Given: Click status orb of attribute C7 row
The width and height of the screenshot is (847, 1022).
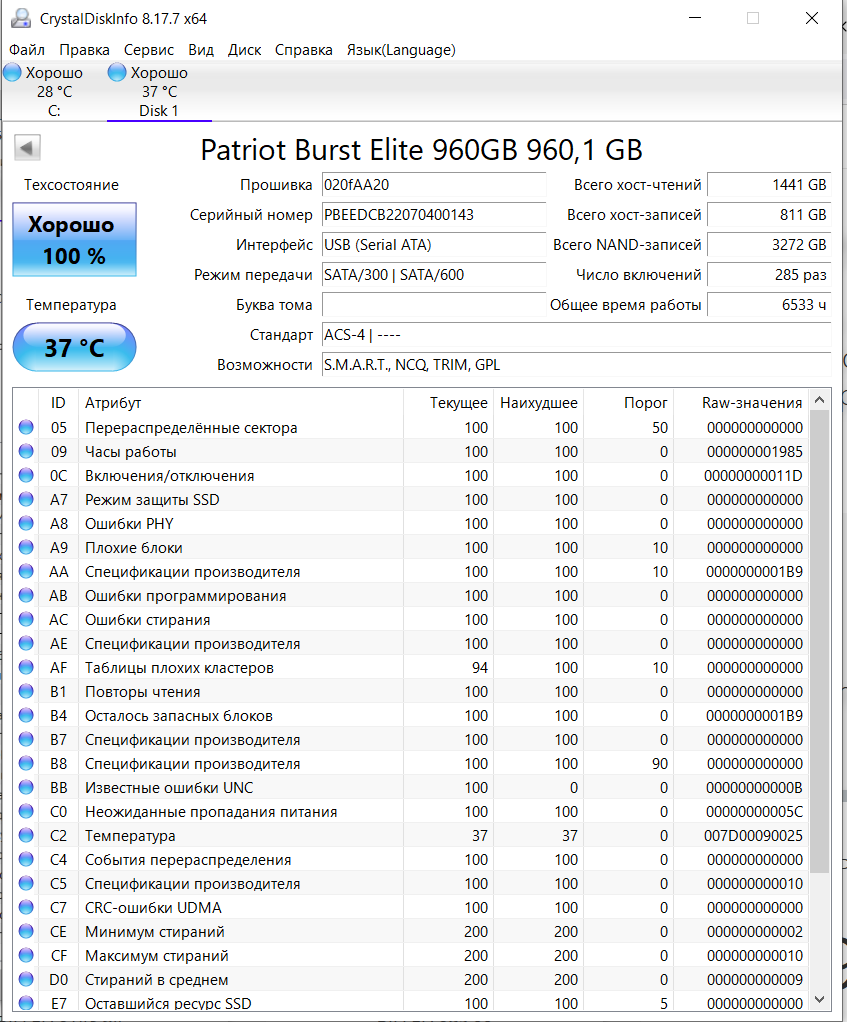Looking at the screenshot, I should (26, 907).
